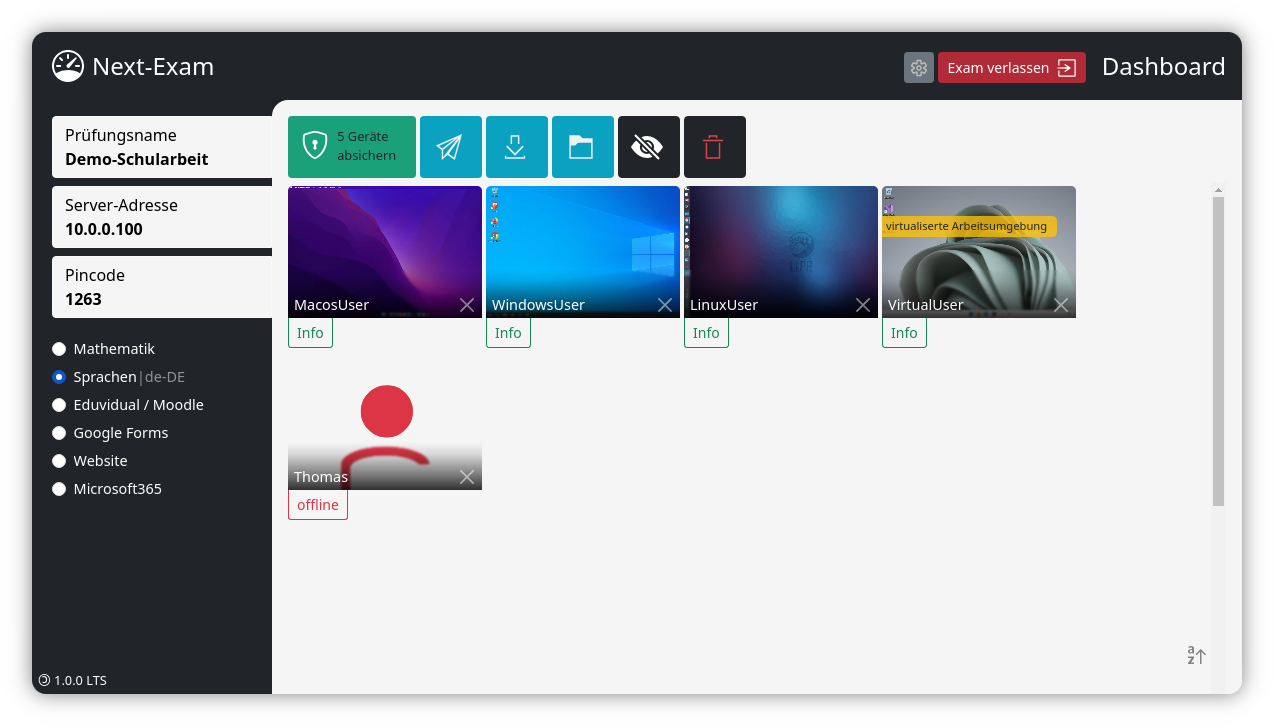Click the offline status badge under Thomas

pyautogui.click(x=318, y=505)
